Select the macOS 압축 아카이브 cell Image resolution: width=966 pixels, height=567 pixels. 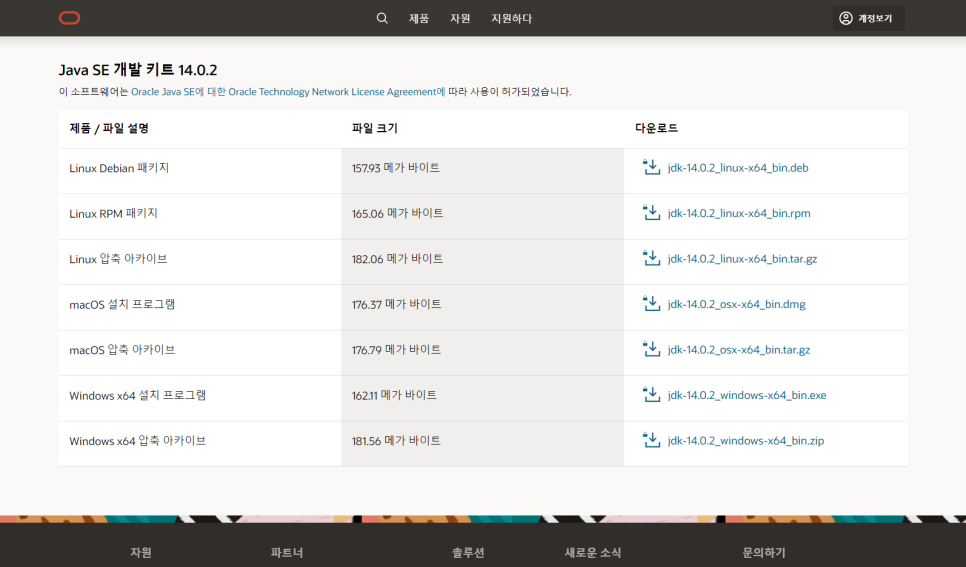tap(200, 353)
